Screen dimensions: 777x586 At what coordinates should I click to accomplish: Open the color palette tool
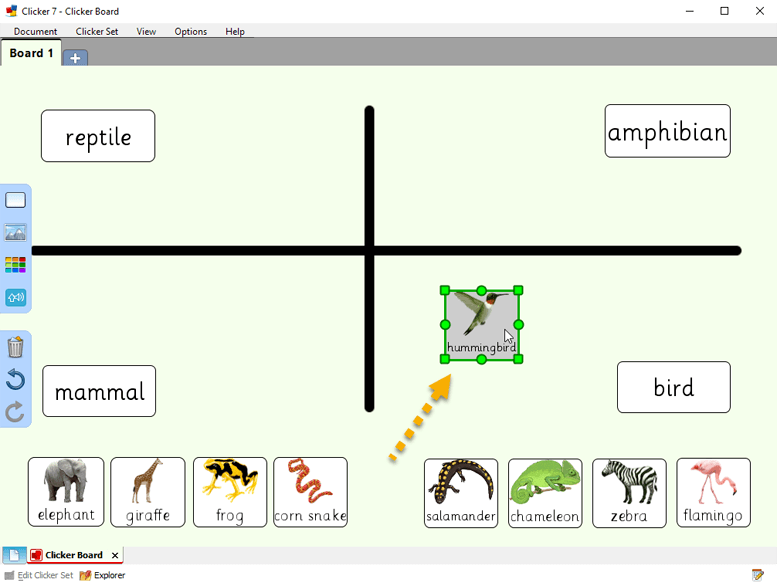click(x=15, y=265)
